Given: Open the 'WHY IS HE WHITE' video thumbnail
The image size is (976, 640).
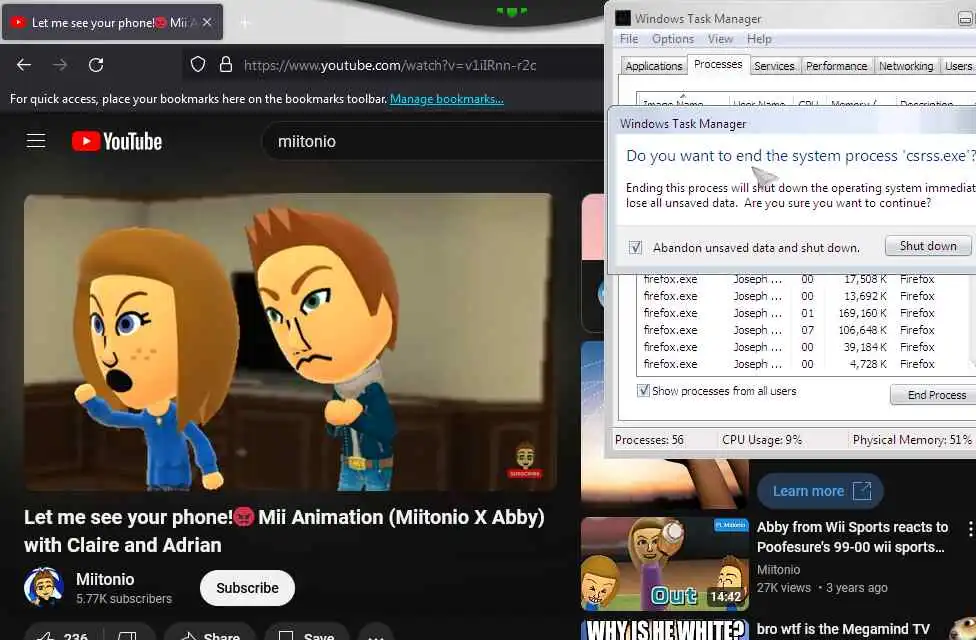Looking at the screenshot, I should (665, 629).
